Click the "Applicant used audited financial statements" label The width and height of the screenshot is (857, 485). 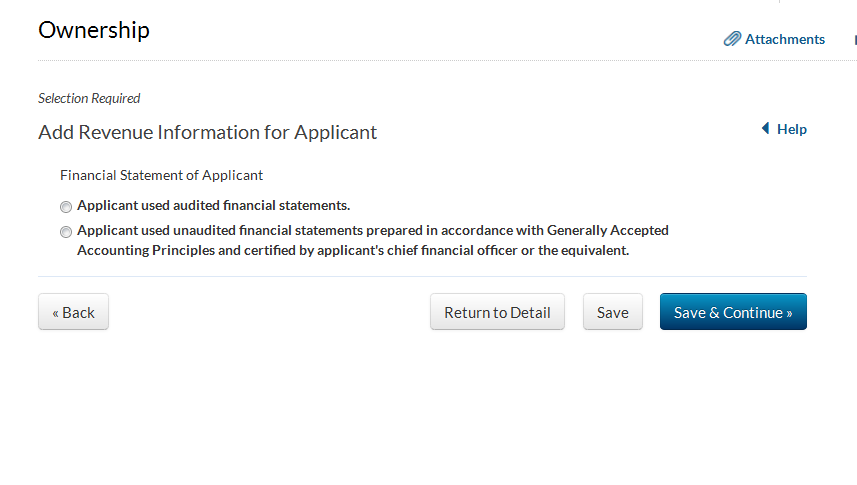pyautogui.click(x=213, y=206)
